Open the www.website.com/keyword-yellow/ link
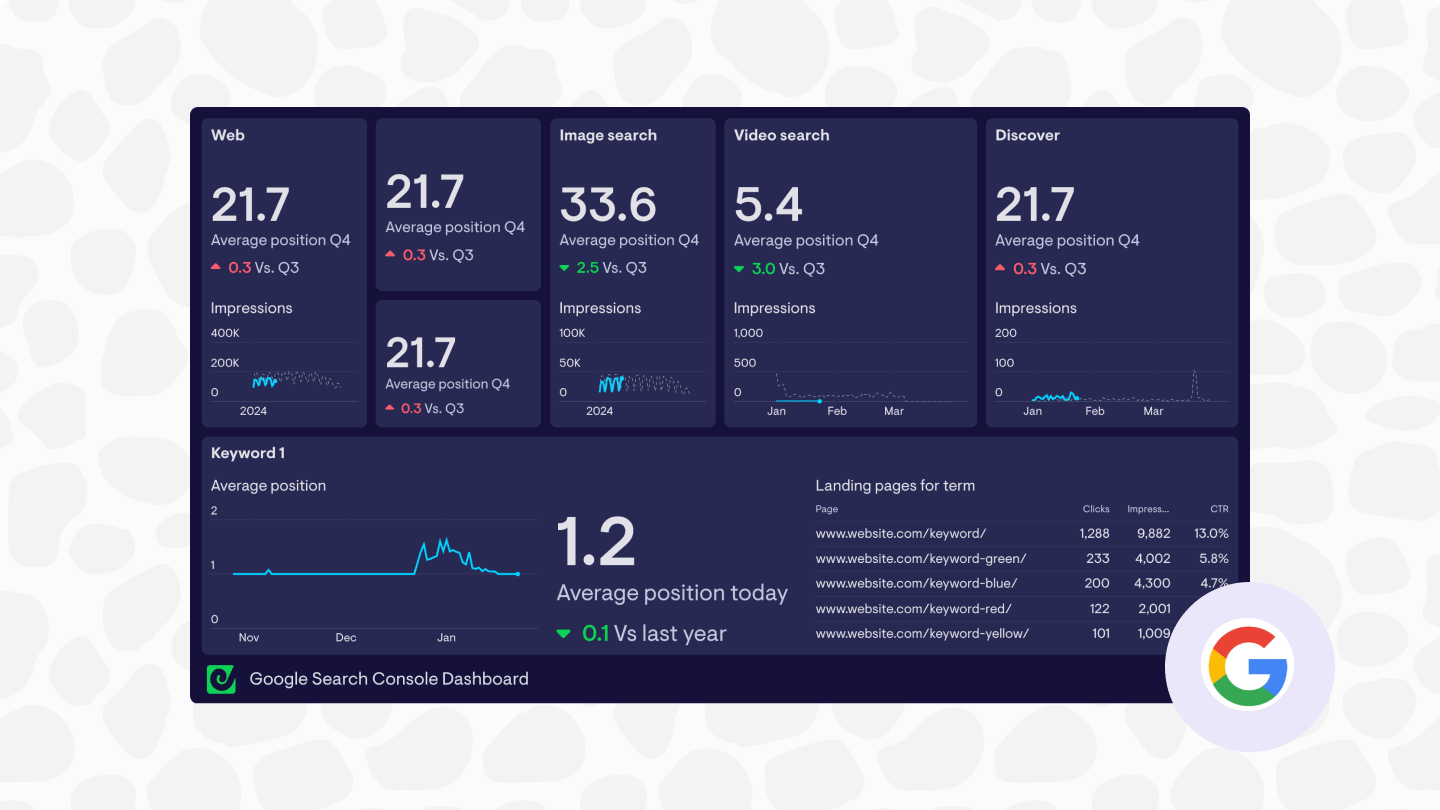 coord(922,633)
